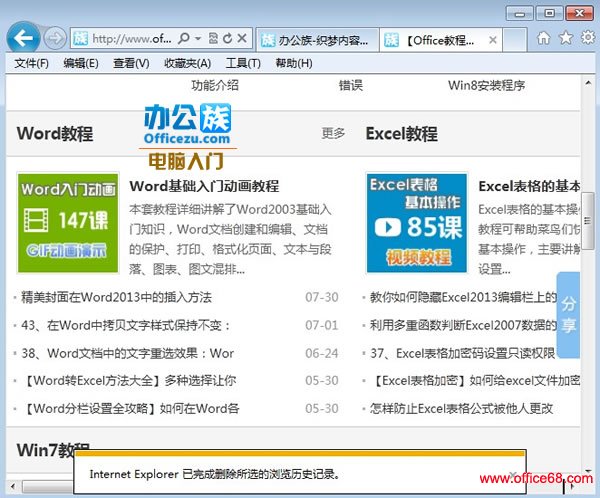Click the site favicon in address bar

pos(80,38)
